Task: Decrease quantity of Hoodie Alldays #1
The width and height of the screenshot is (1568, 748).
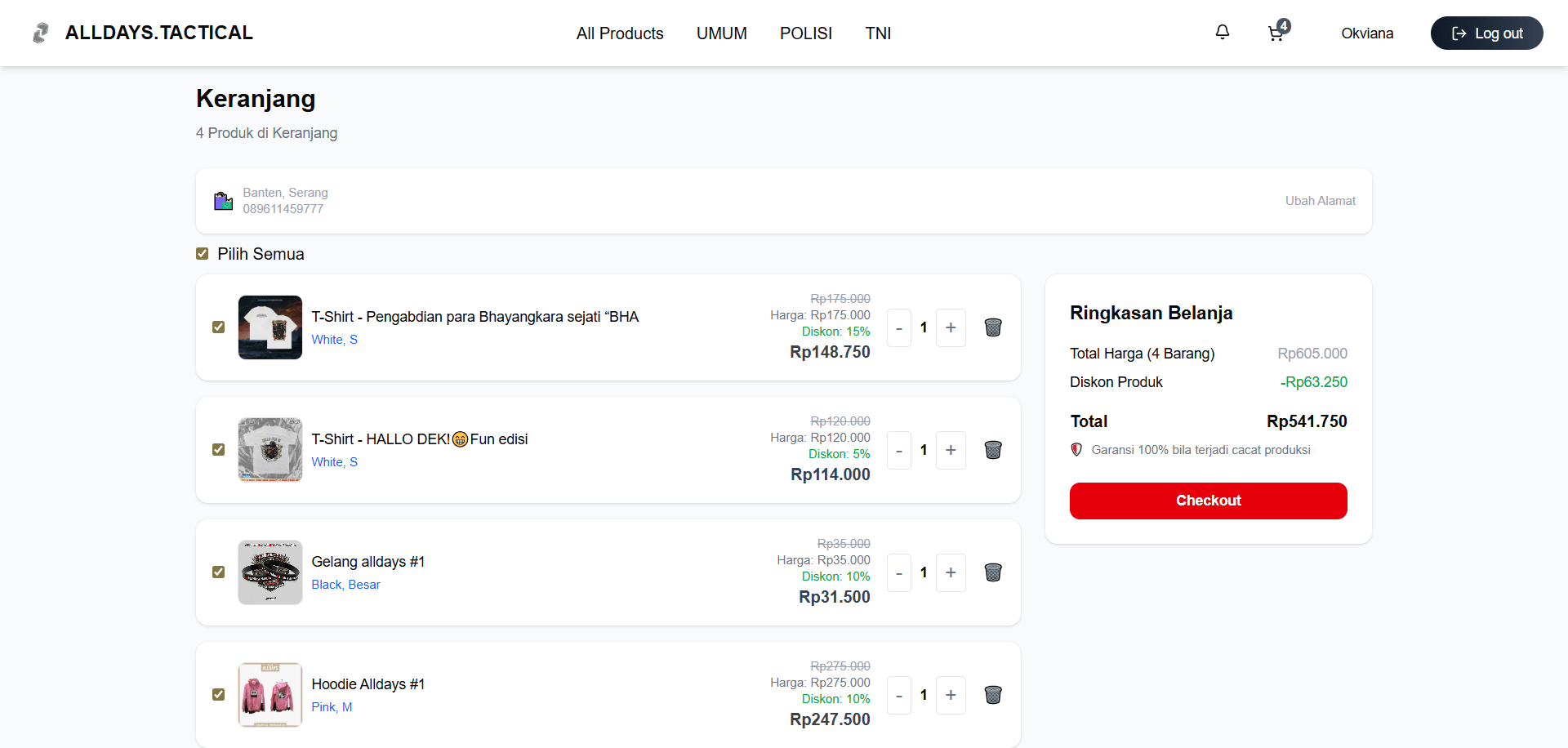Action: [899, 695]
